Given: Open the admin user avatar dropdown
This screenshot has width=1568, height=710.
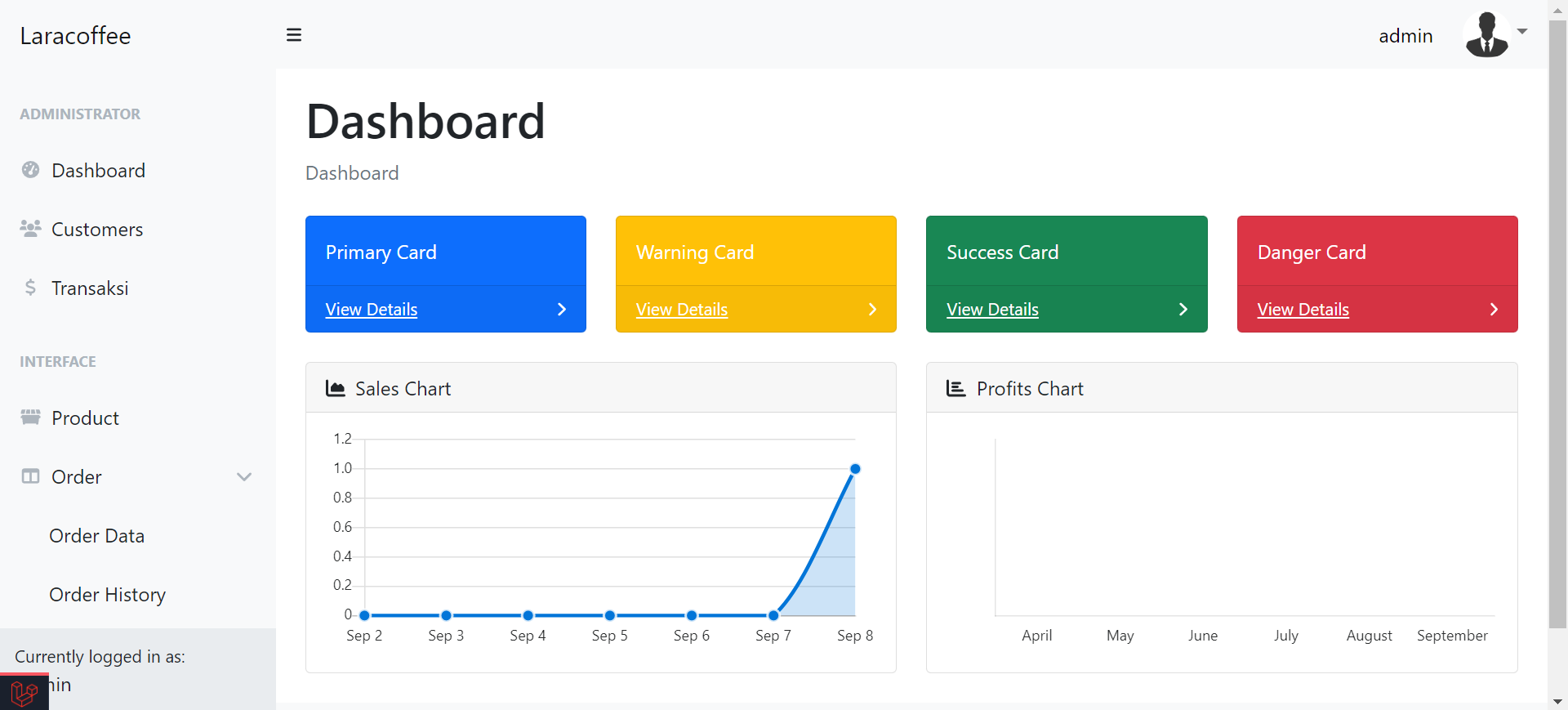Looking at the screenshot, I should coord(1494,34).
